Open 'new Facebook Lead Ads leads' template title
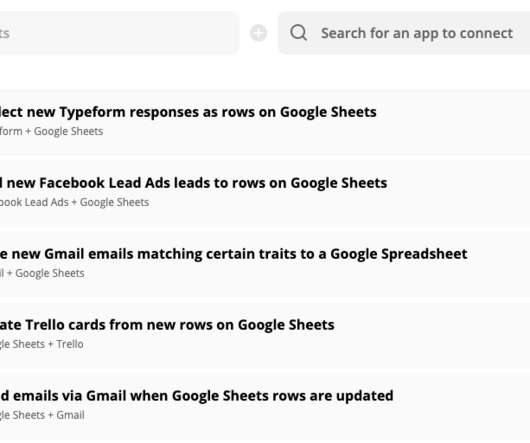The image size is (530, 443). pyautogui.click(x=193, y=183)
